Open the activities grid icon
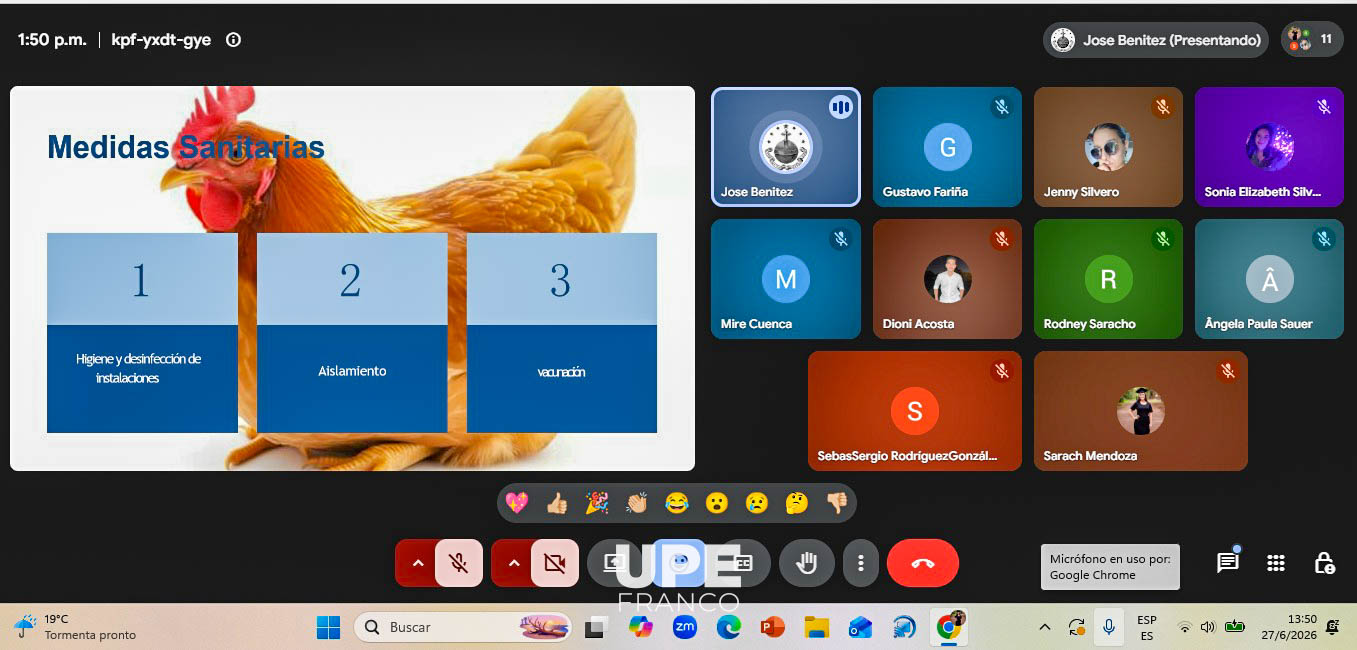 coord(1276,563)
